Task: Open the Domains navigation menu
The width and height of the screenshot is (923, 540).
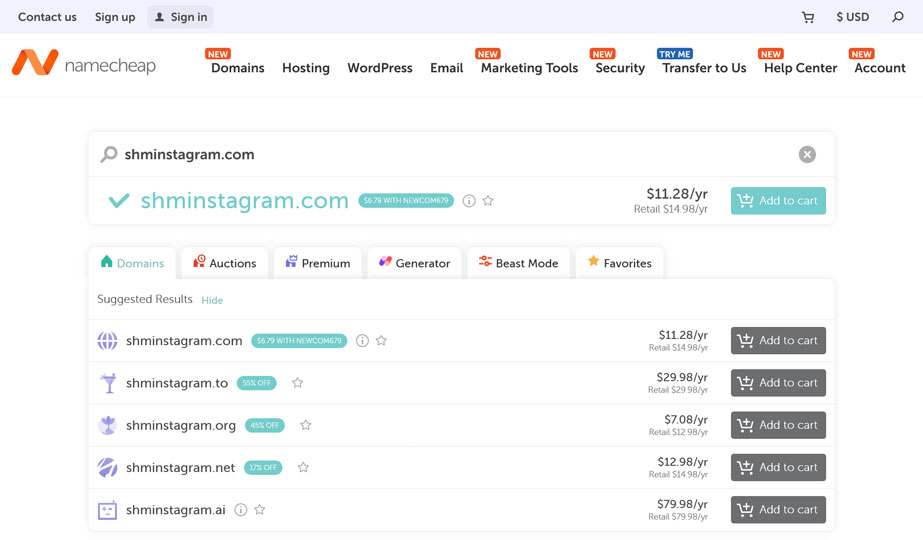Action: (238, 68)
